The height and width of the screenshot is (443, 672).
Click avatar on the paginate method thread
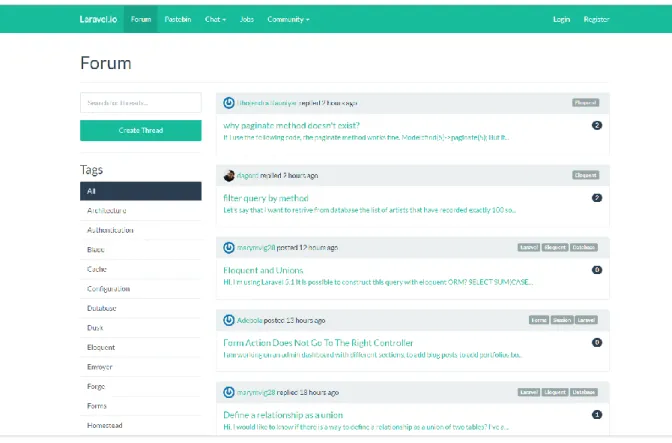tap(229, 103)
